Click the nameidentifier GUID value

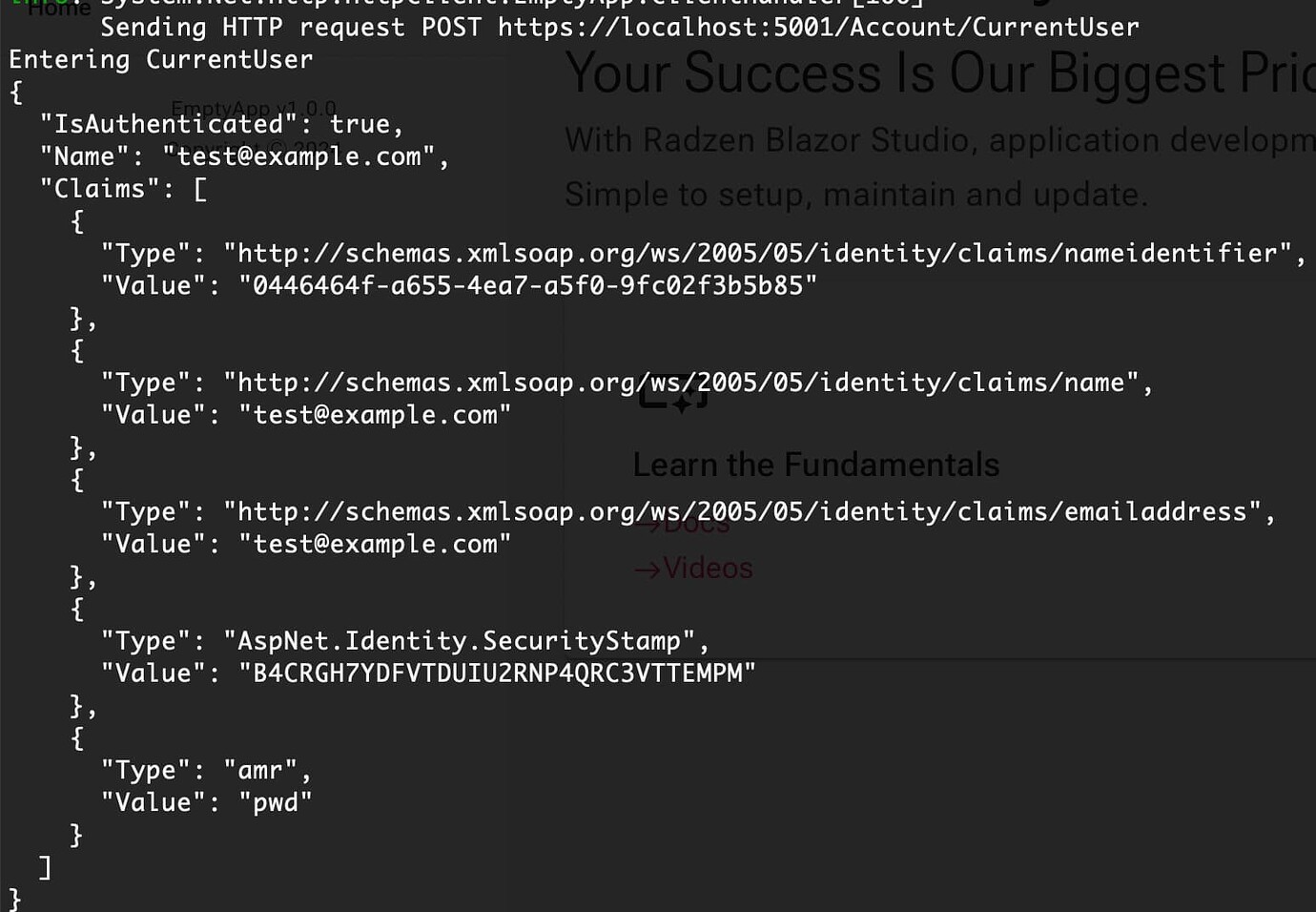click(x=527, y=286)
